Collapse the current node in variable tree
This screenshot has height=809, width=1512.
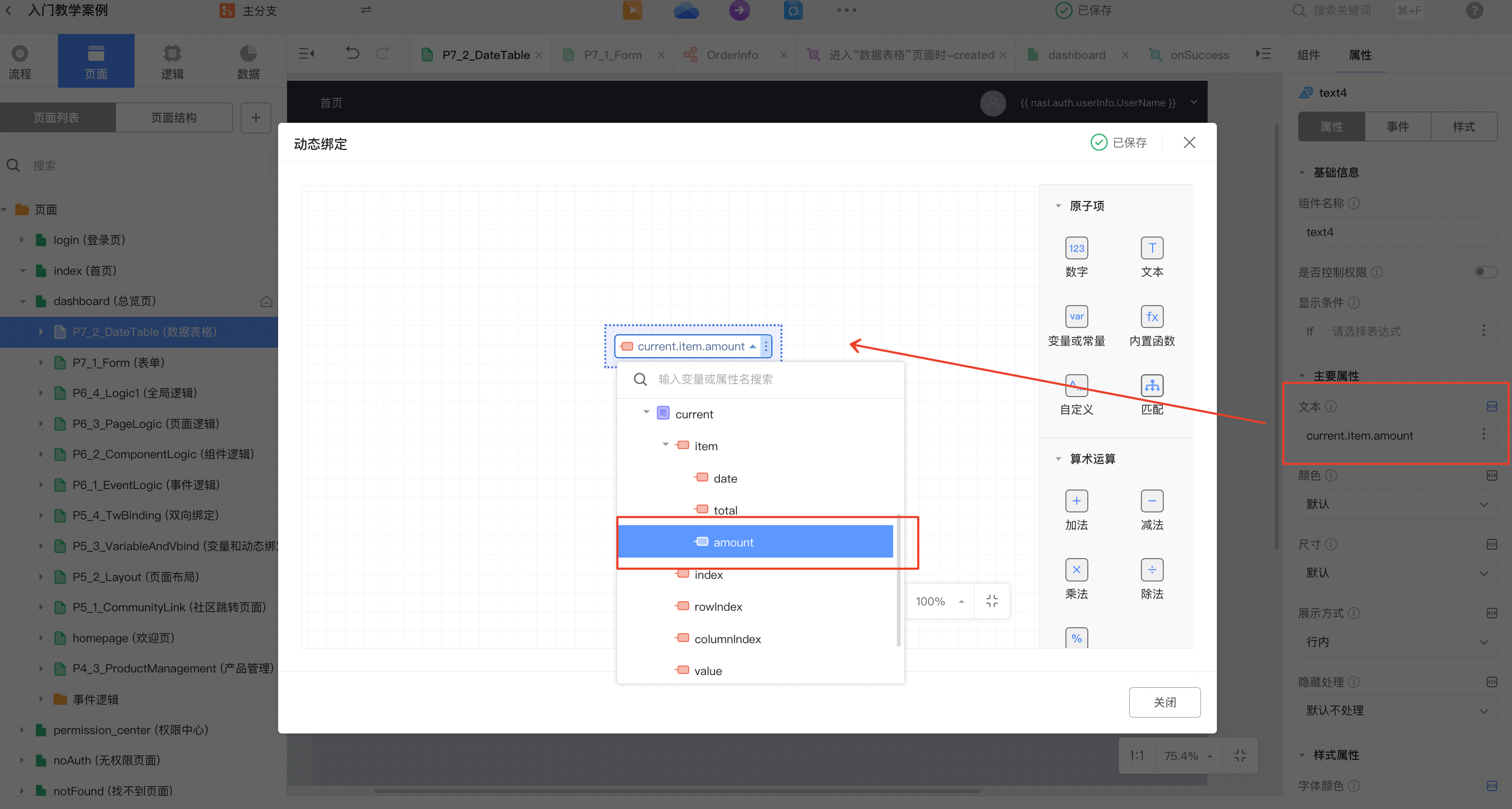click(645, 412)
